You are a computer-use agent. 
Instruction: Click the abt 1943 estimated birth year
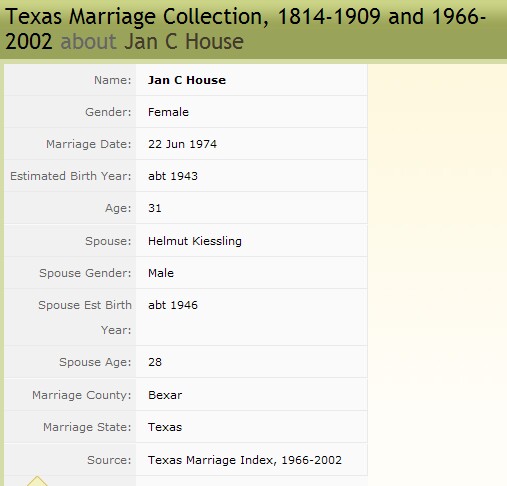point(173,176)
